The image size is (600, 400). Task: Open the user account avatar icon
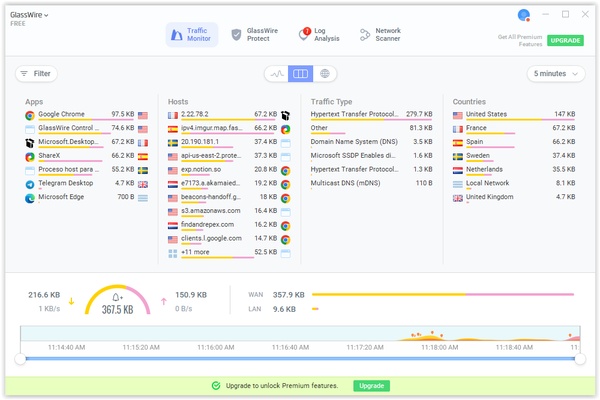click(523, 15)
